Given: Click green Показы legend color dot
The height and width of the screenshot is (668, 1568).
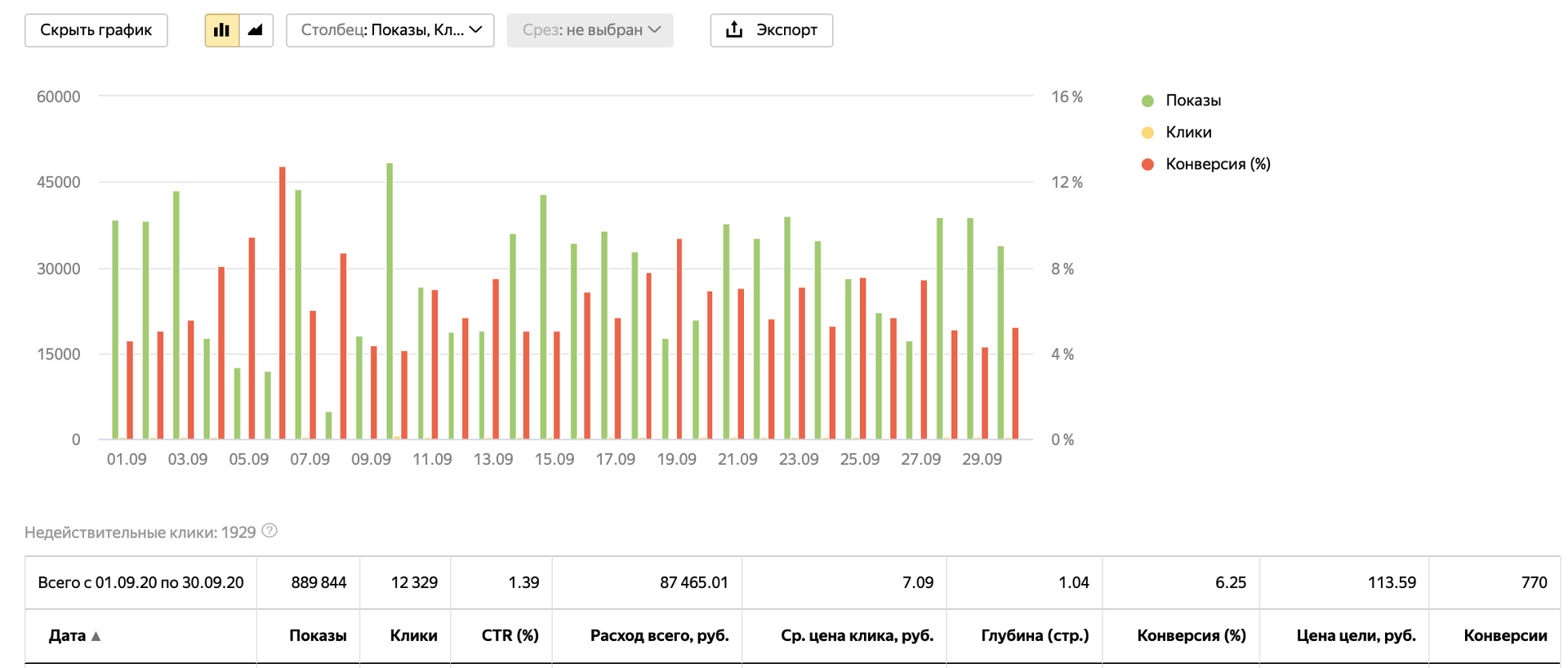Looking at the screenshot, I should pyautogui.click(x=1147, y=100).
